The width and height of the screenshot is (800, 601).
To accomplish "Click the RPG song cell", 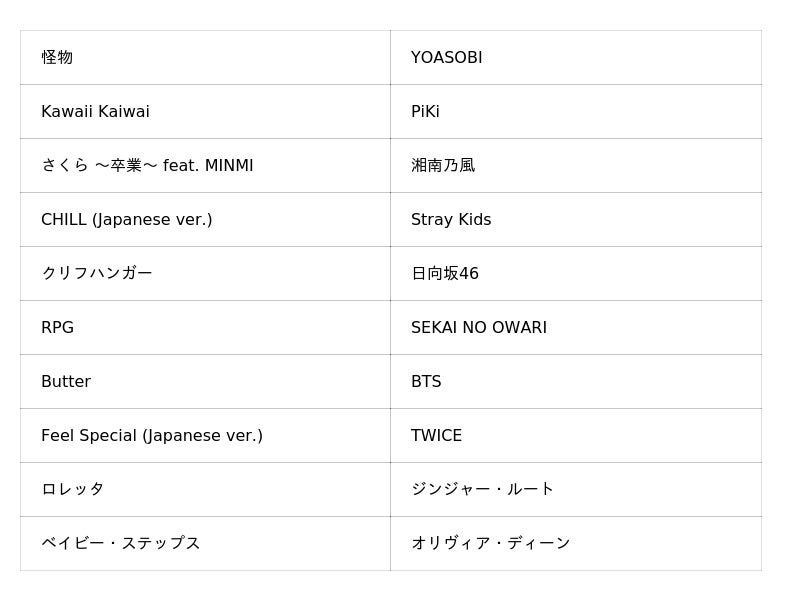I will 57,328.
